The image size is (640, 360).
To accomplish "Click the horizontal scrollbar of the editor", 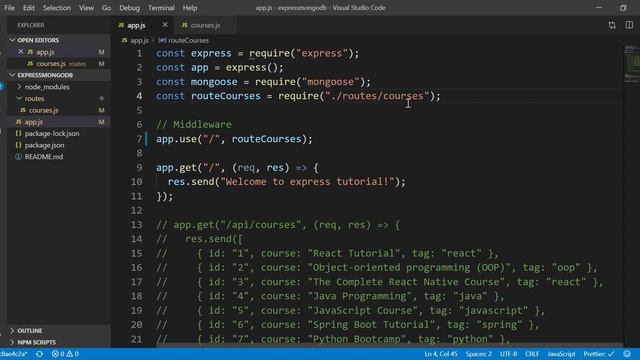I will 390,345.
